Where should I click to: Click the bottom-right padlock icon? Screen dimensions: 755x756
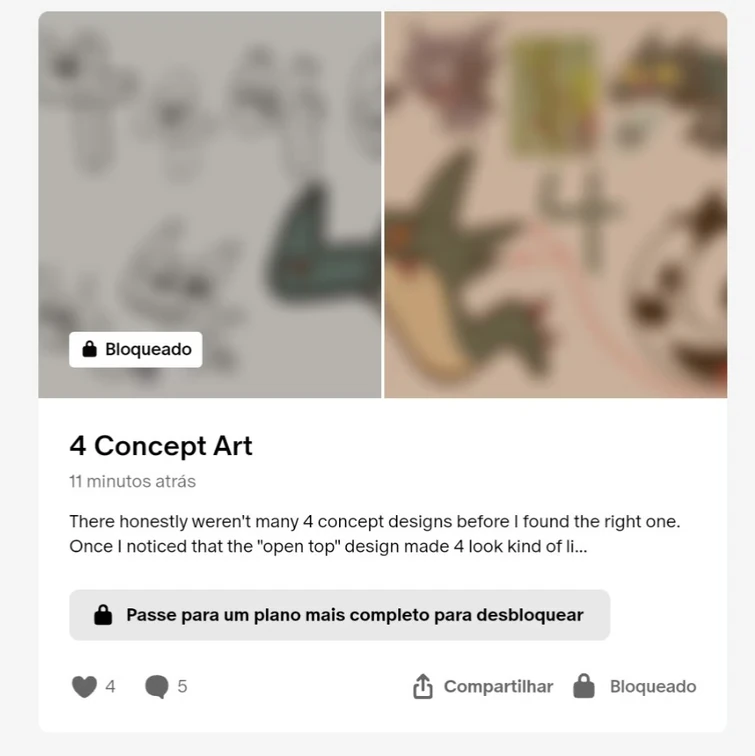pos(584,686)
